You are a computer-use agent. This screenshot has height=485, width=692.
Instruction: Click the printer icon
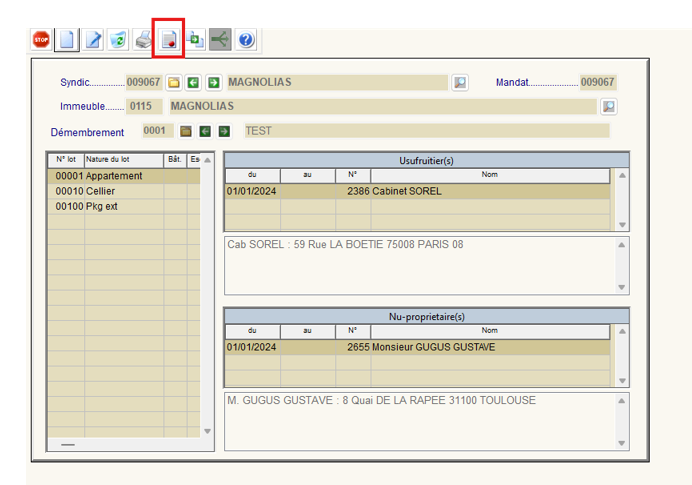click(144, 40)
